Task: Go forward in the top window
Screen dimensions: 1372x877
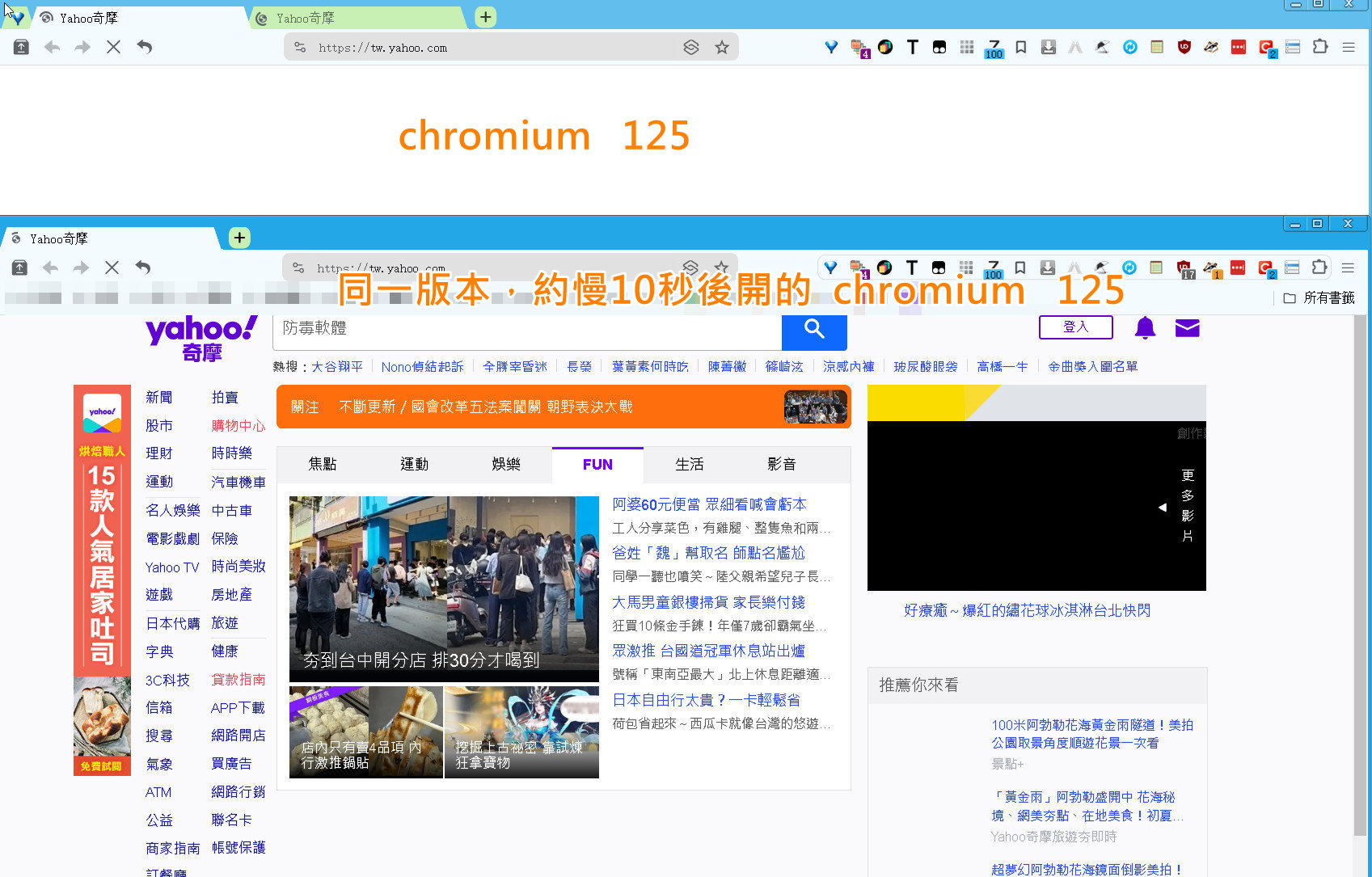Action: tap(82, 47)
